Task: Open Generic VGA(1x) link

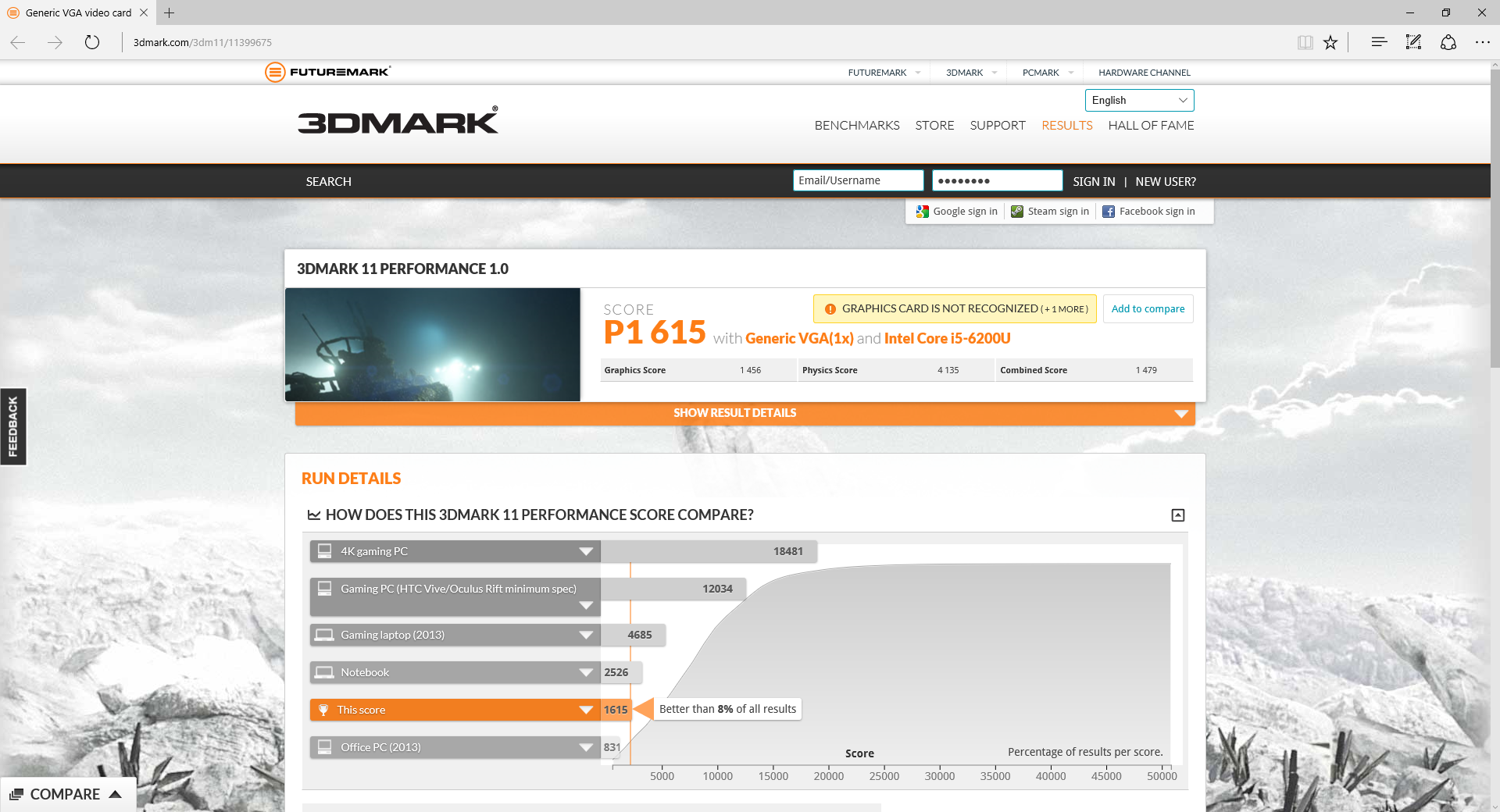Action: coord(799,338)
